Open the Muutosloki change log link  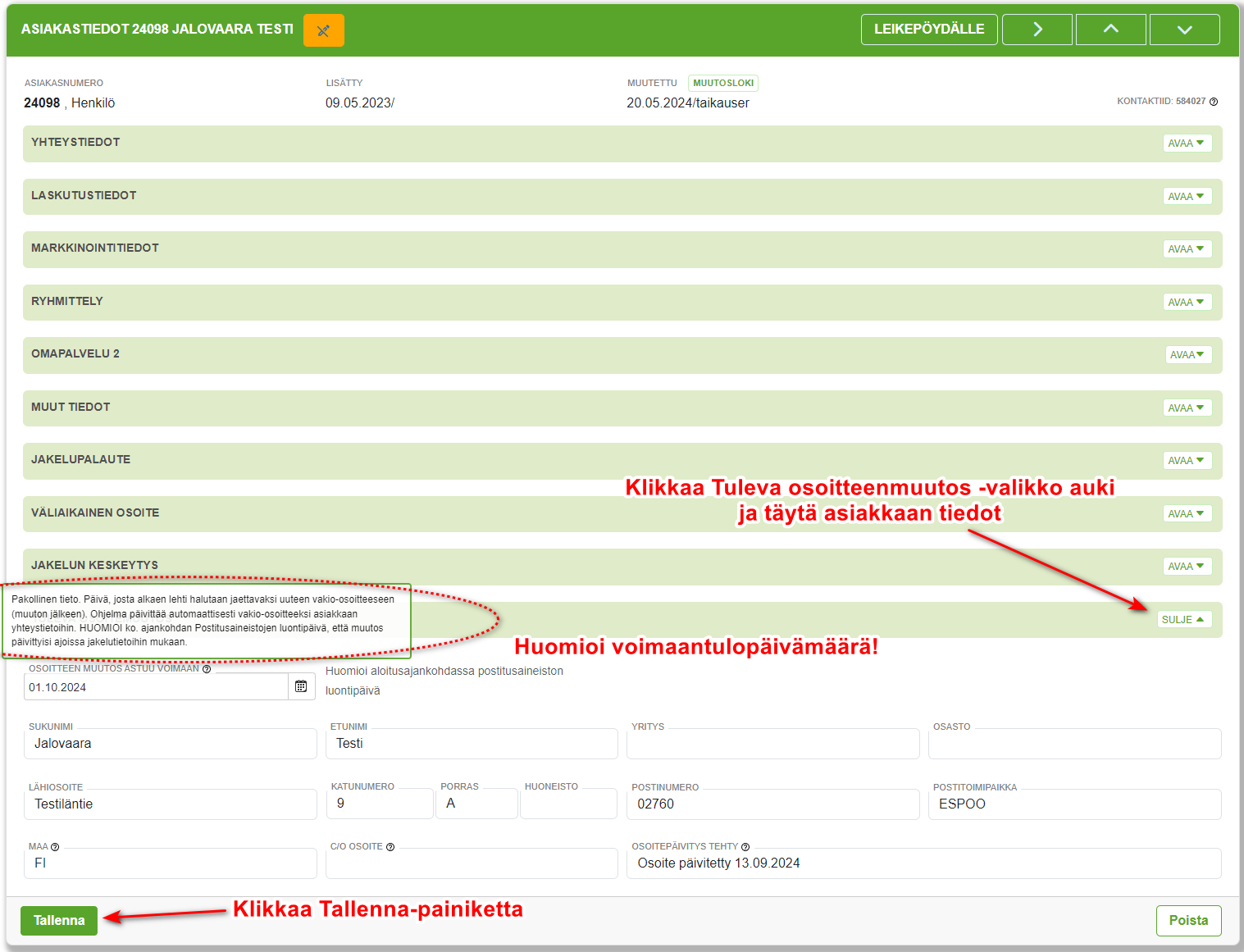click(x=723, y=83)
